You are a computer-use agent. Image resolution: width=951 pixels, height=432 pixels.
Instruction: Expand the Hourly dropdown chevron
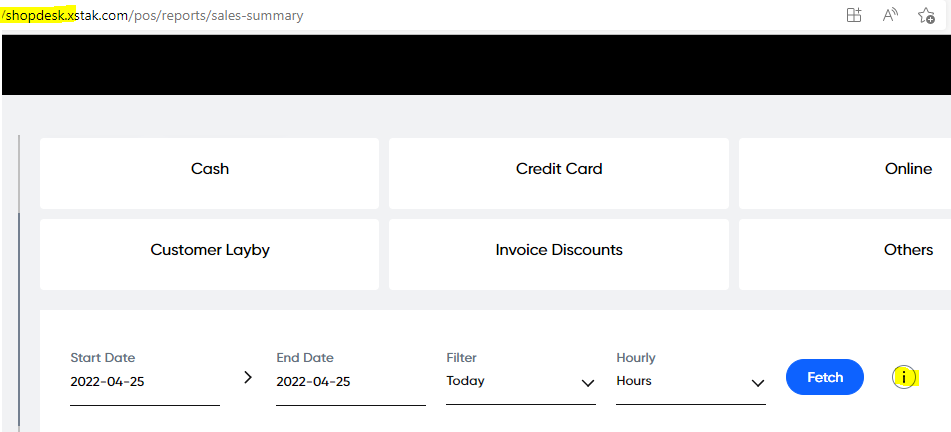[758, 382]
